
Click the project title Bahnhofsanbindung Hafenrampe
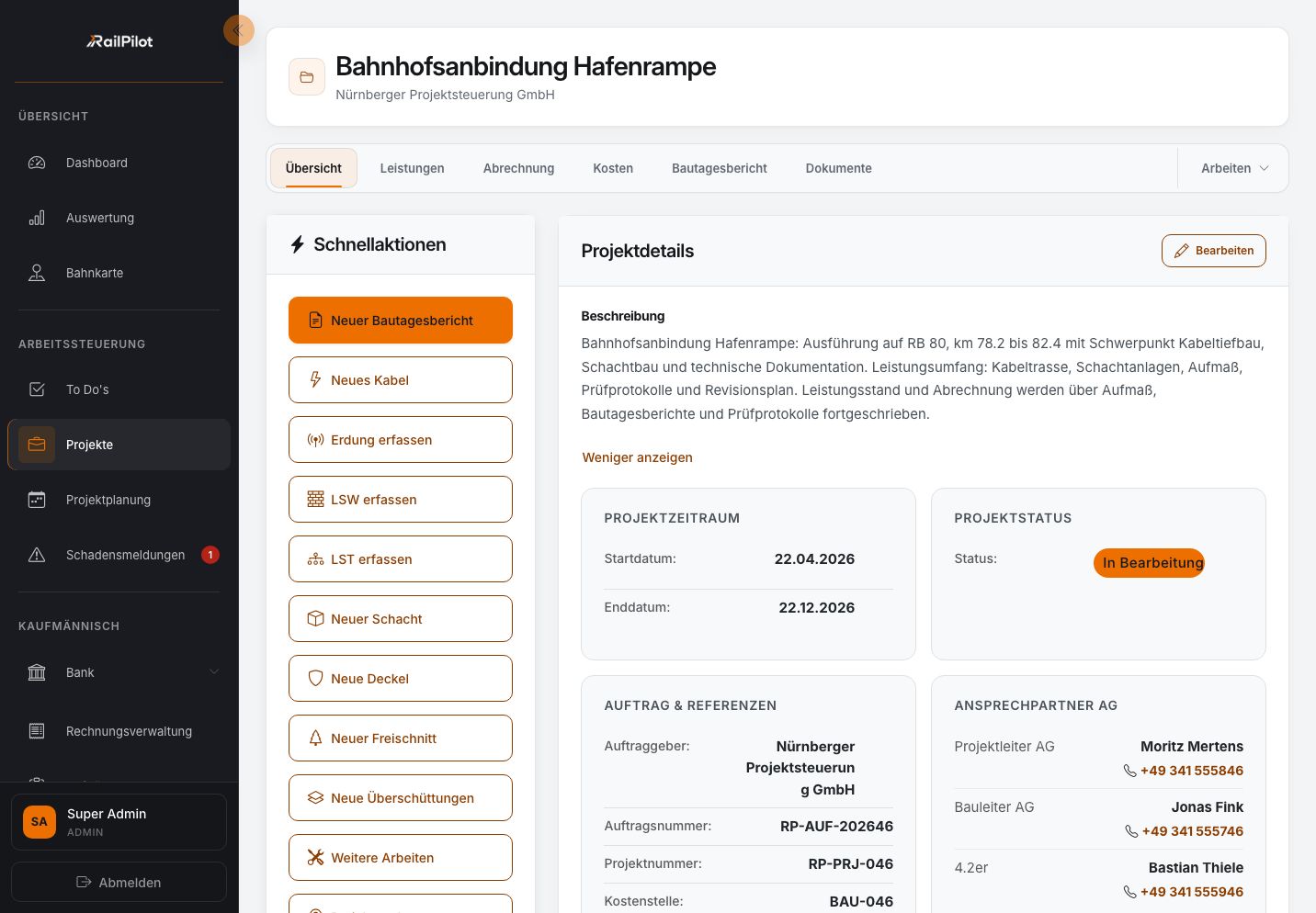526,66
